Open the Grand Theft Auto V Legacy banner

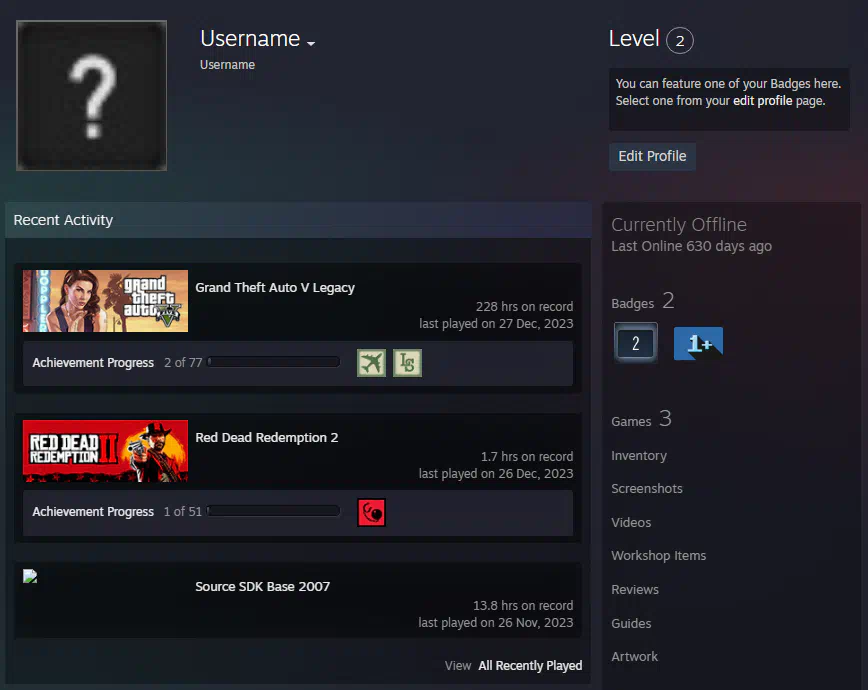pyautogui.click(x=105, y=301)
